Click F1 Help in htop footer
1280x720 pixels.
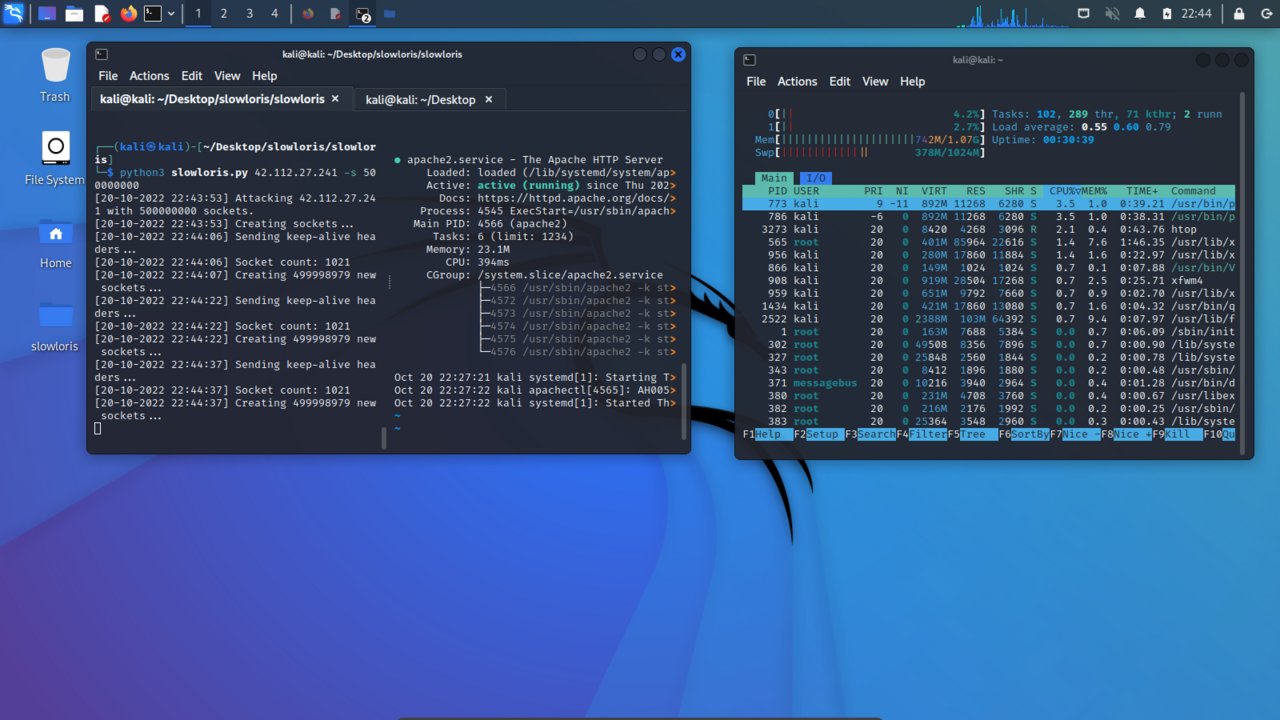(768, 434)
